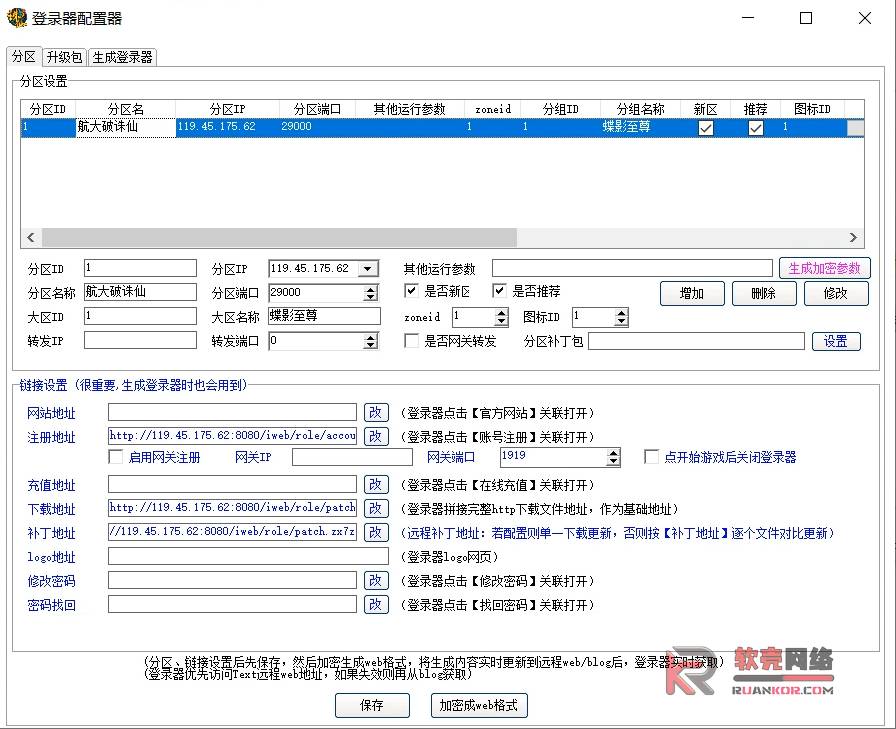Click the 网关IP input field
The image size is (896, 729).
click(352, 457)
